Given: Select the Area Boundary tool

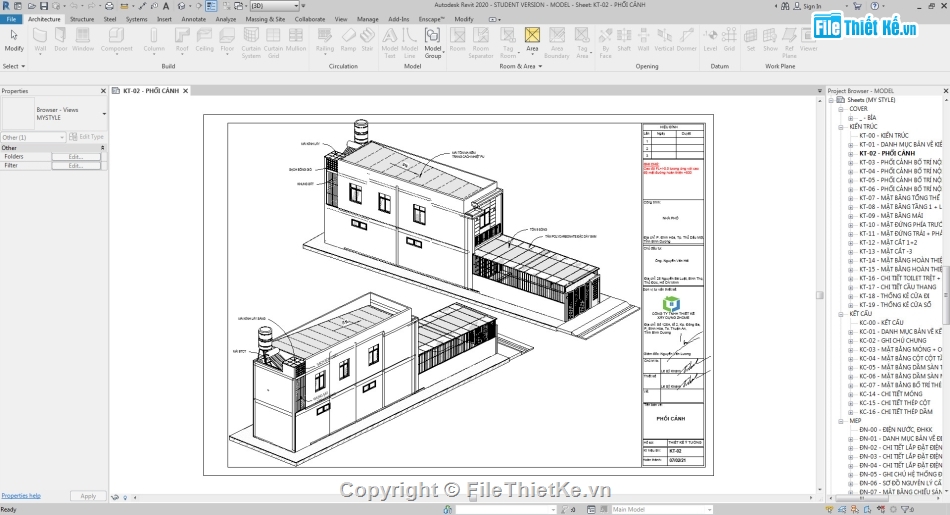Looking at the screenshot, I should tap(556, 42).
